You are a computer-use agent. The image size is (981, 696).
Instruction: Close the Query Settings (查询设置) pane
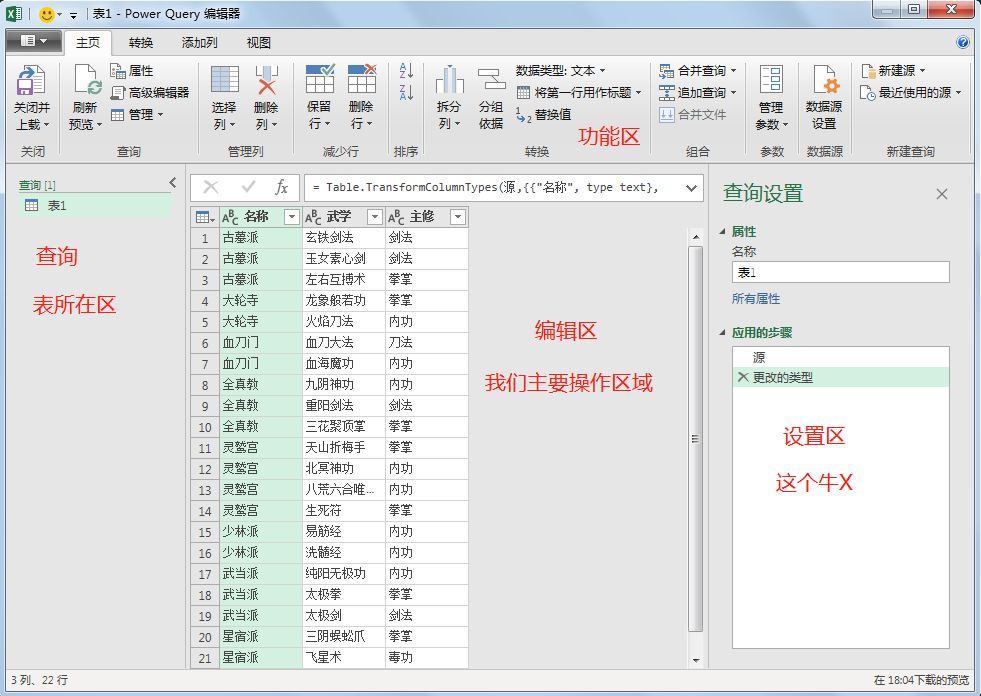pos(942,194)
